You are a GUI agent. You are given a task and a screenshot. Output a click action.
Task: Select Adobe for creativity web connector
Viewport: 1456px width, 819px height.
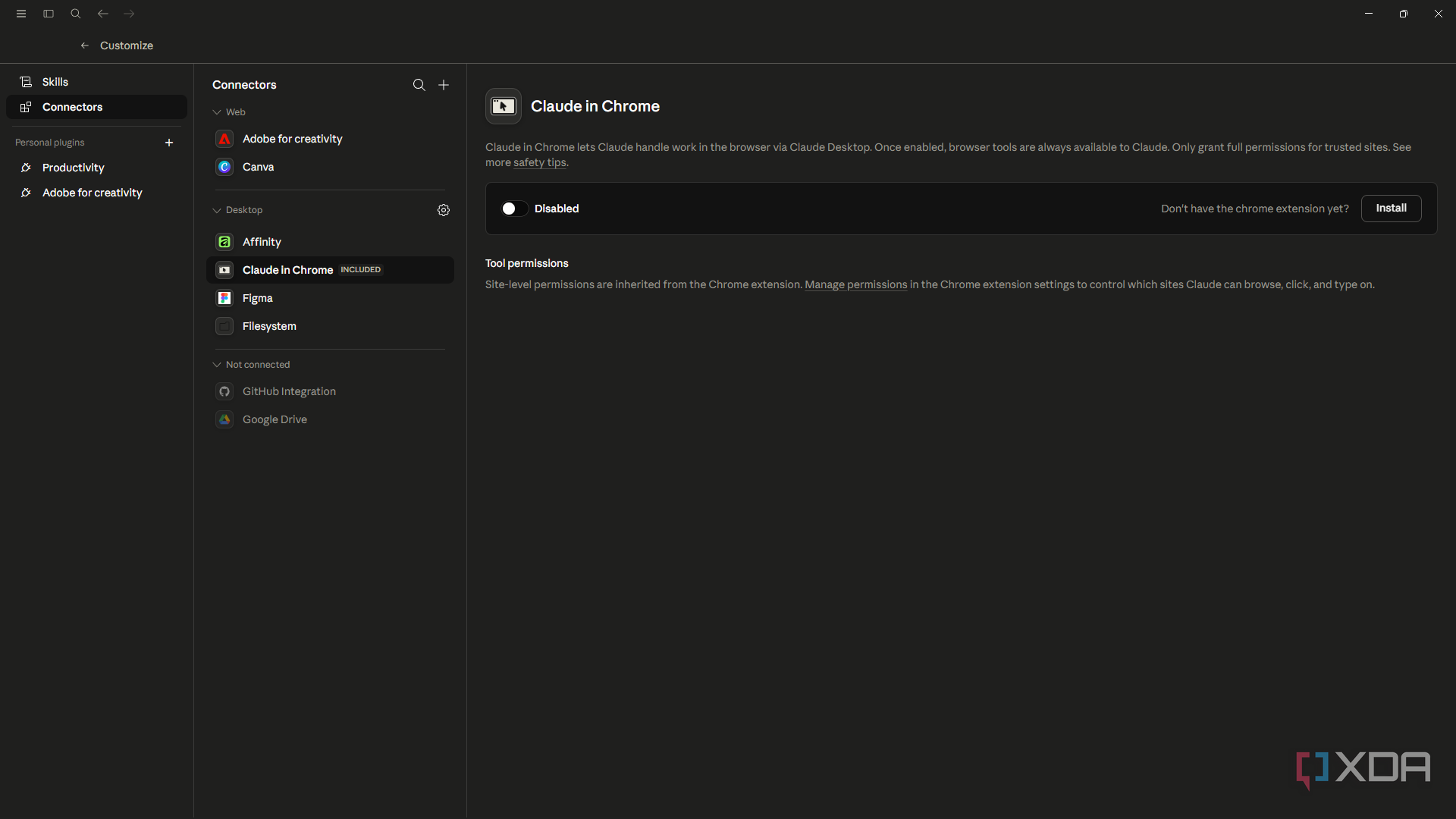pos(330,139)
